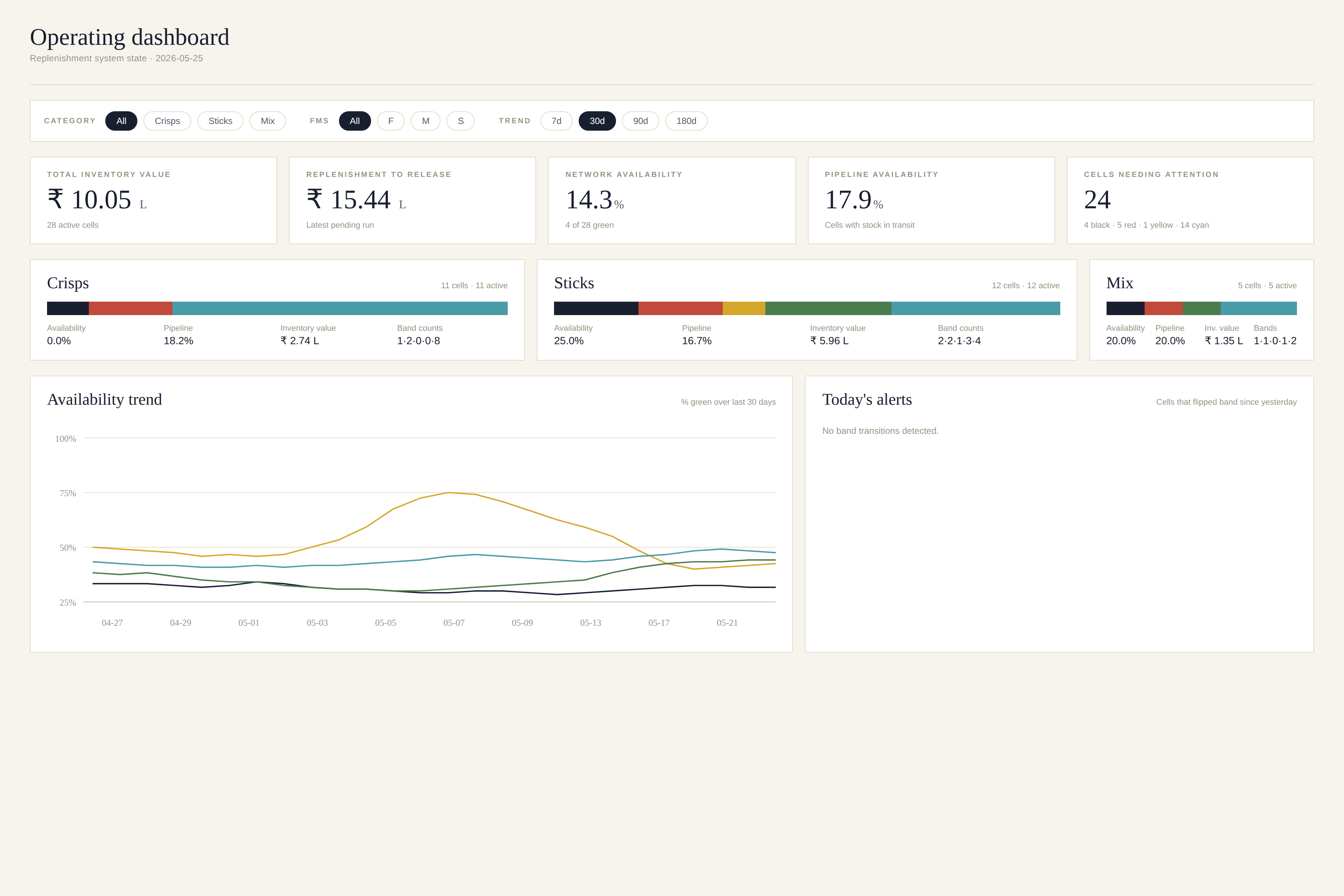The image size is (1344, 896).
Task: Click the Today's alerts heading
Action: 867,399
